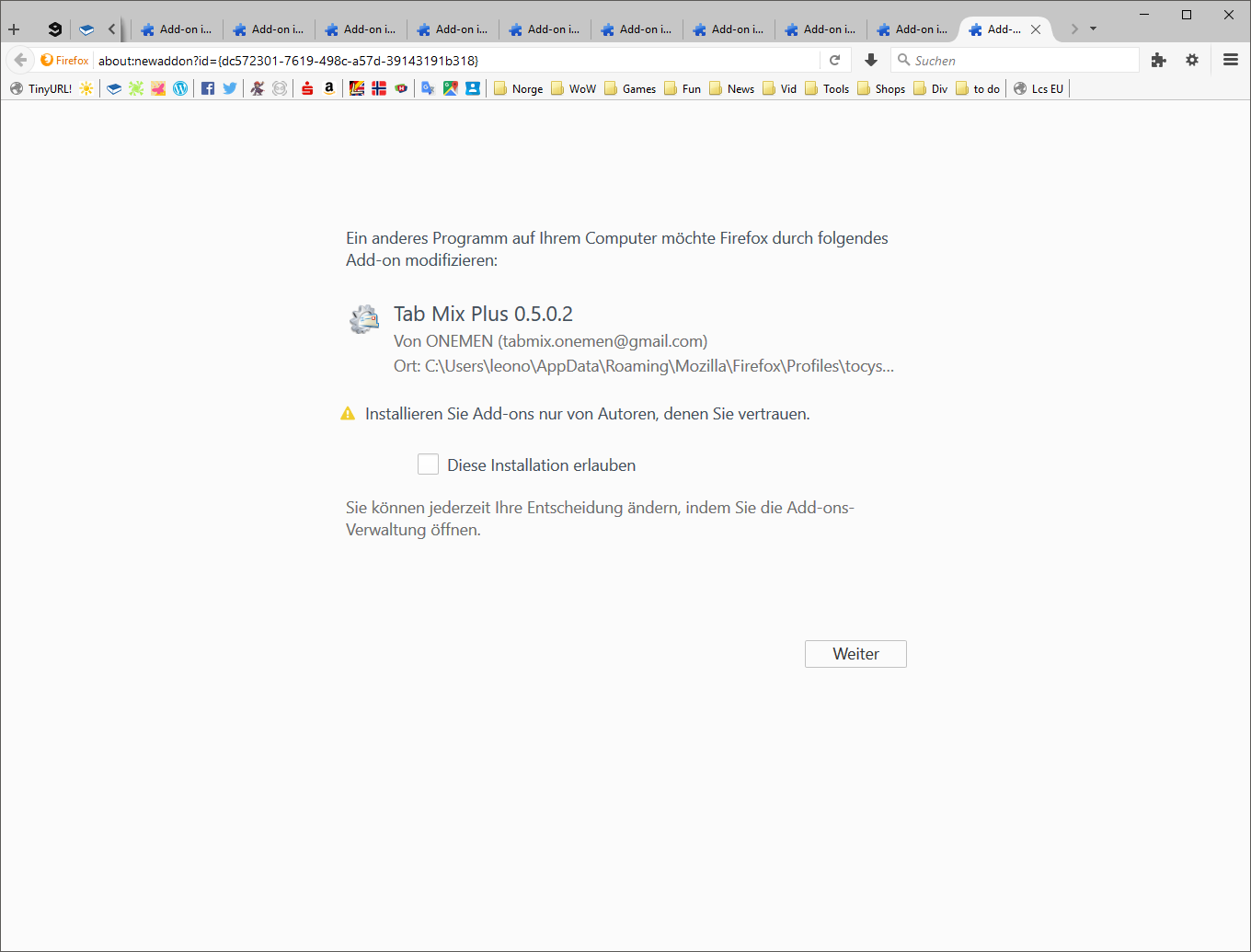Open the list-all-tabs dropdown arrow
The image size is (1251, 952).
1093,29
